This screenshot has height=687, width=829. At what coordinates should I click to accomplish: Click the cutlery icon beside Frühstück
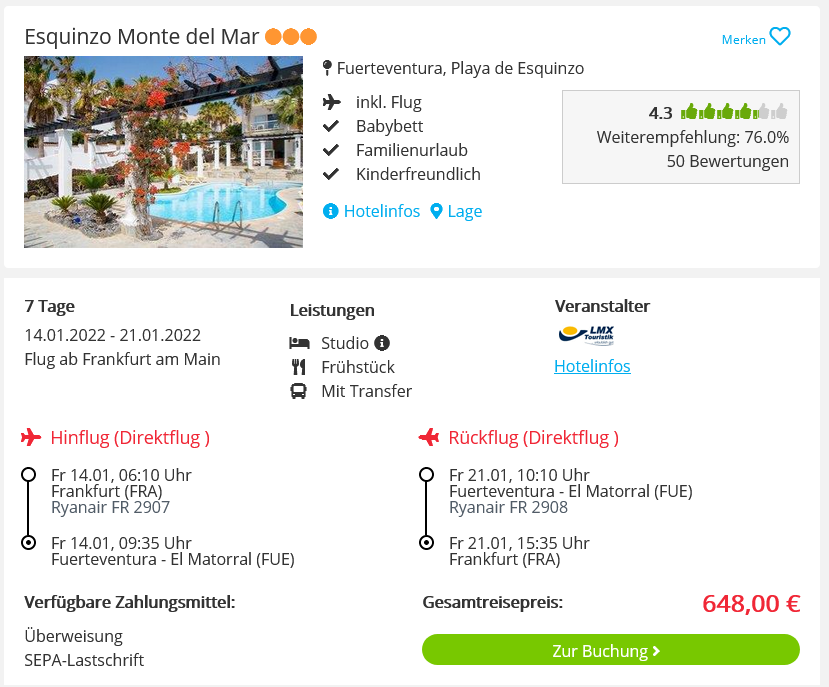(x=299, y=367)
